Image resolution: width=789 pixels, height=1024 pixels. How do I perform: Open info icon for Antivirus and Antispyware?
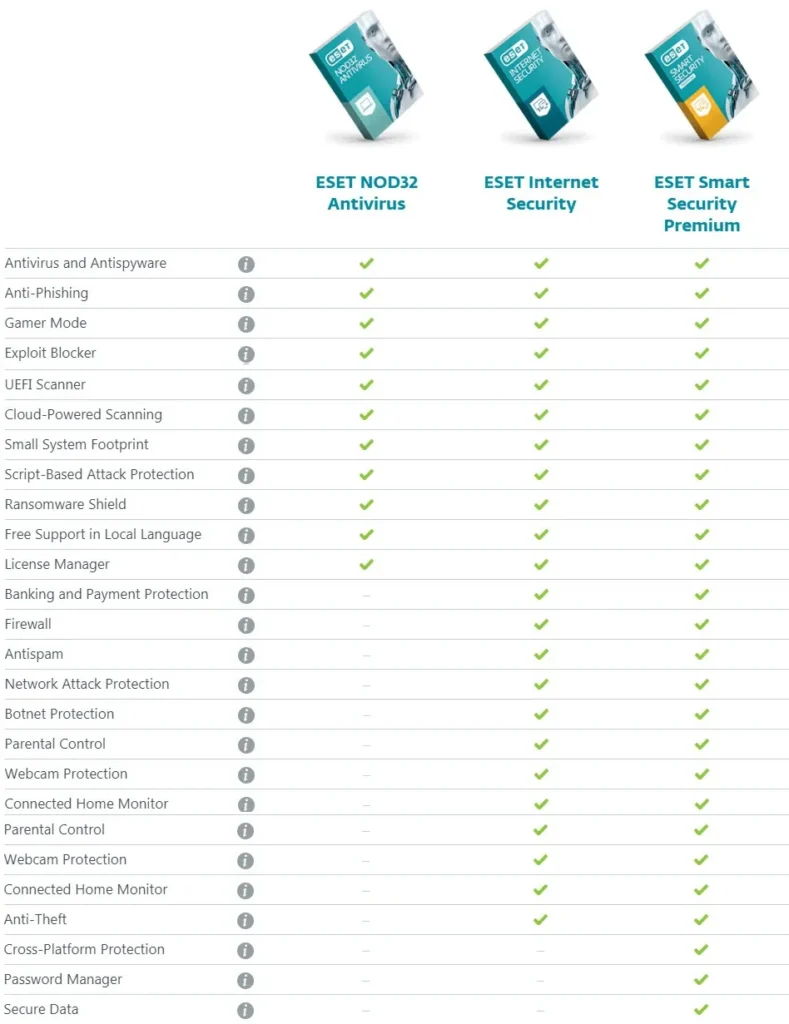pos(246,264)
